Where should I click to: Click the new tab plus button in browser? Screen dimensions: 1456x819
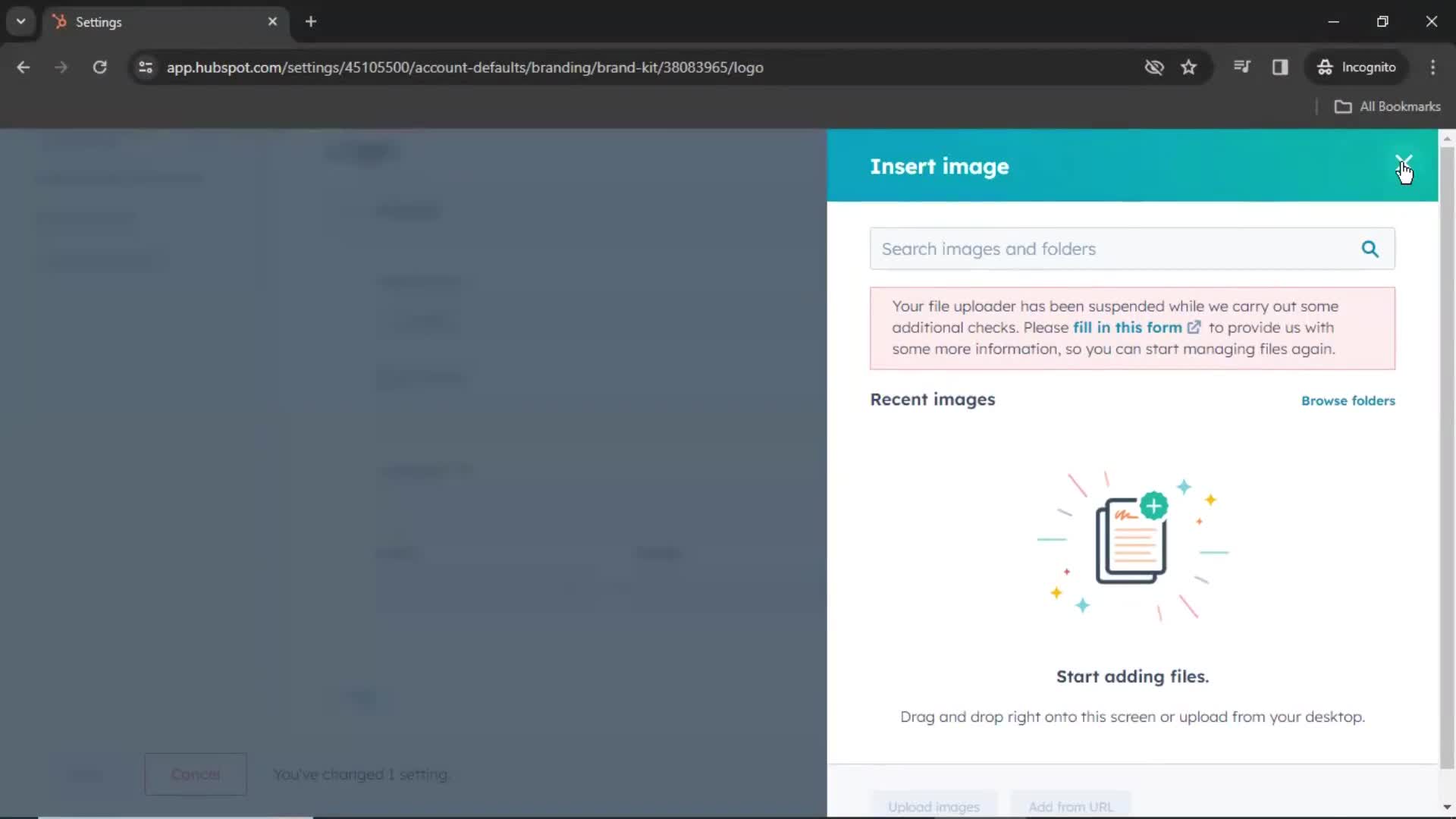pos(309,21)
